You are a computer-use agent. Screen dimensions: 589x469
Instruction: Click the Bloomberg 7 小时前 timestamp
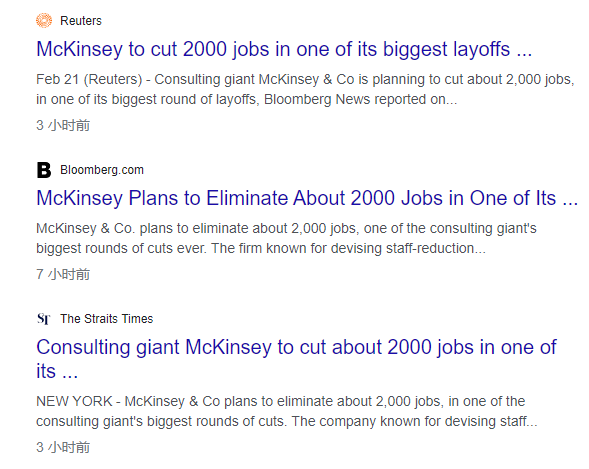click(63, 274)
